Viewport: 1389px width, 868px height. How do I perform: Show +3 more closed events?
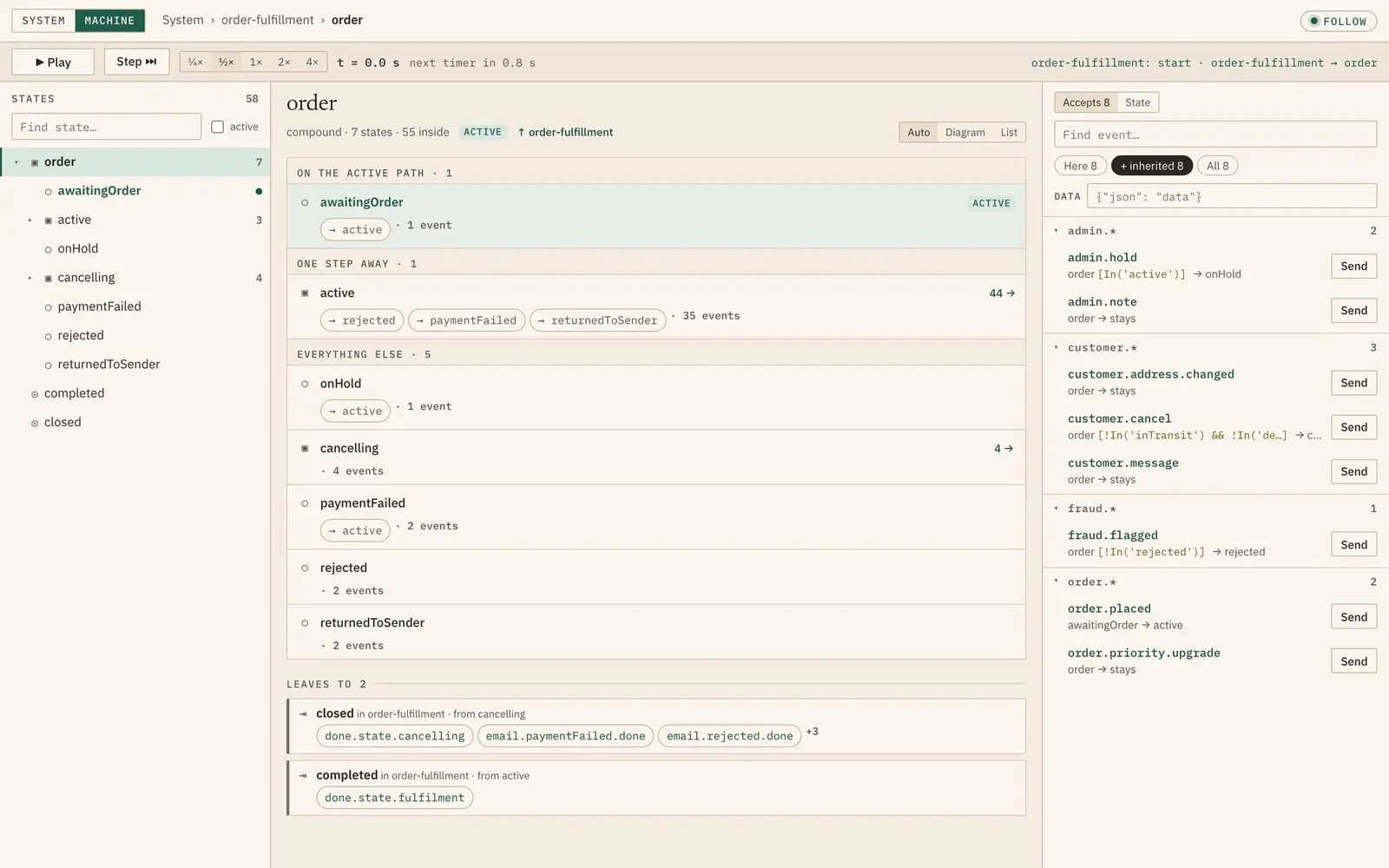813,732
